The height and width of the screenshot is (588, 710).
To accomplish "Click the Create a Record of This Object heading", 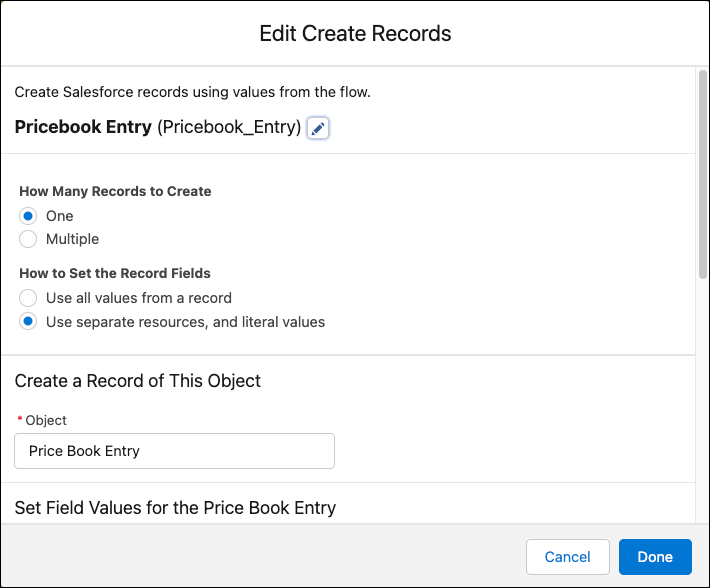I will 137,381.
